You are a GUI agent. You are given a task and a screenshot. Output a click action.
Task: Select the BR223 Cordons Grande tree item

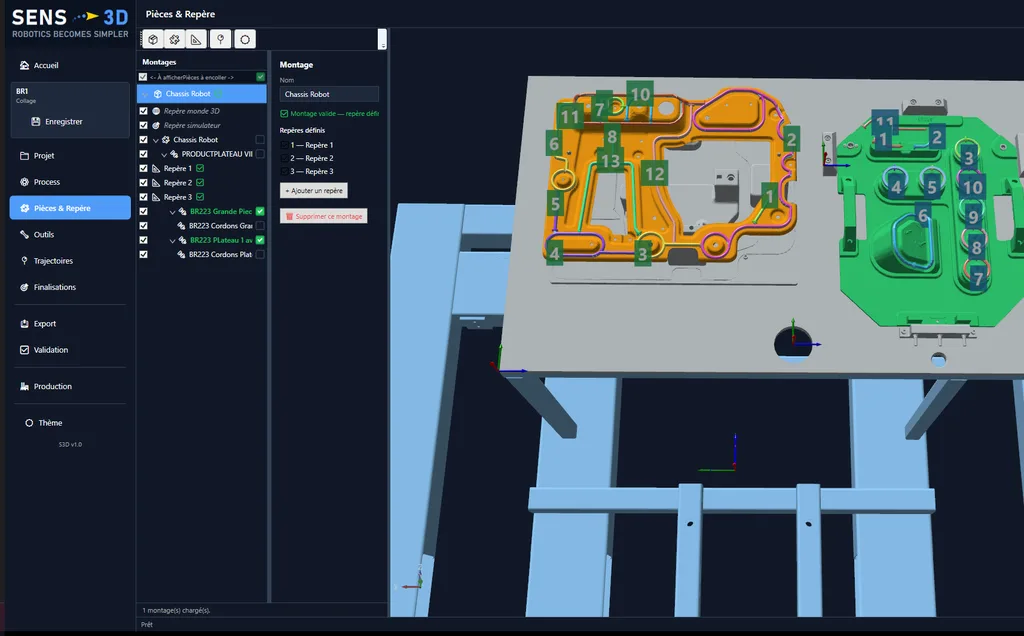point(220,226)
